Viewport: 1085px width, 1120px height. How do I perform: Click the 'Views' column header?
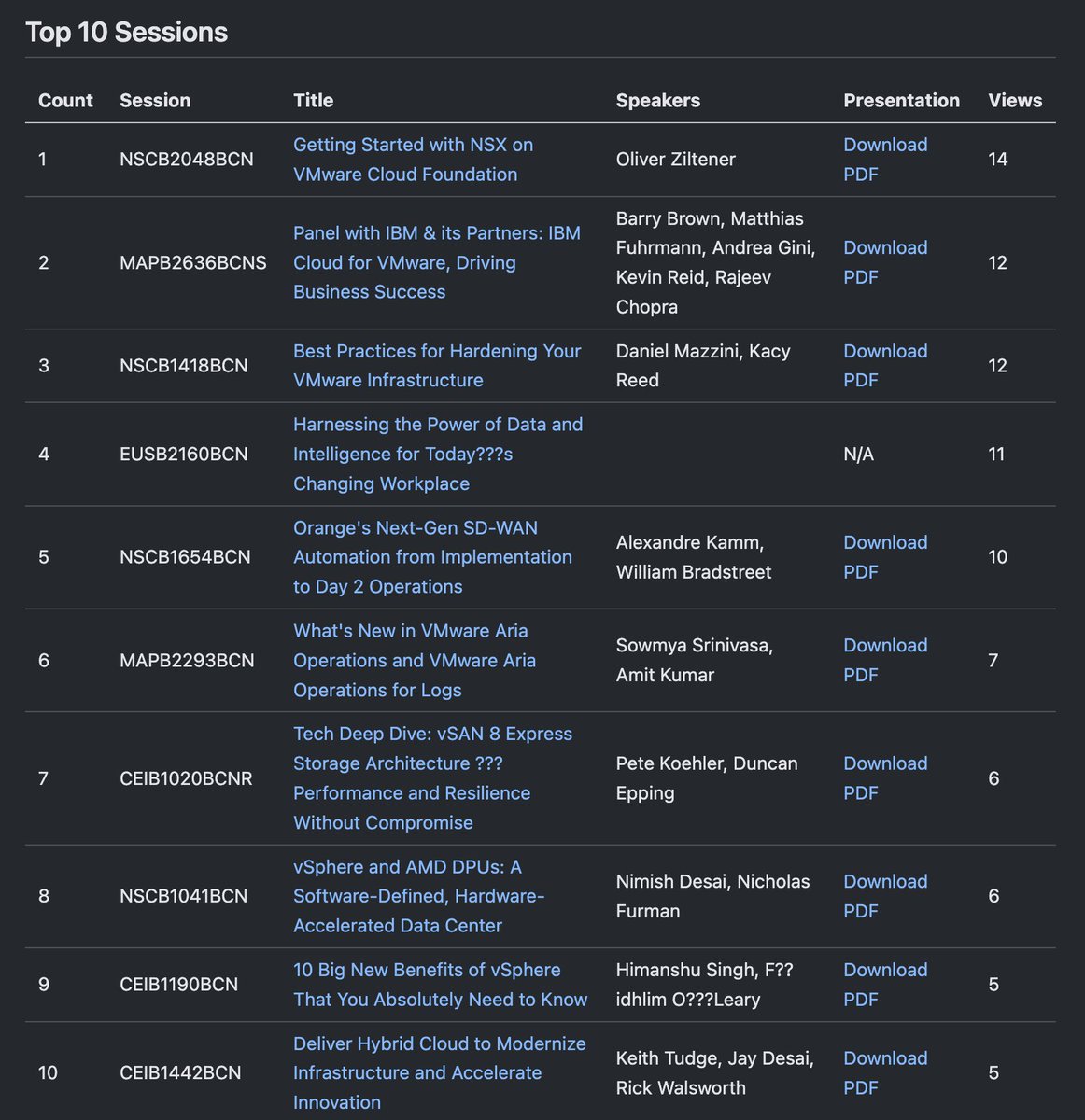click(x=1015, y=100)
